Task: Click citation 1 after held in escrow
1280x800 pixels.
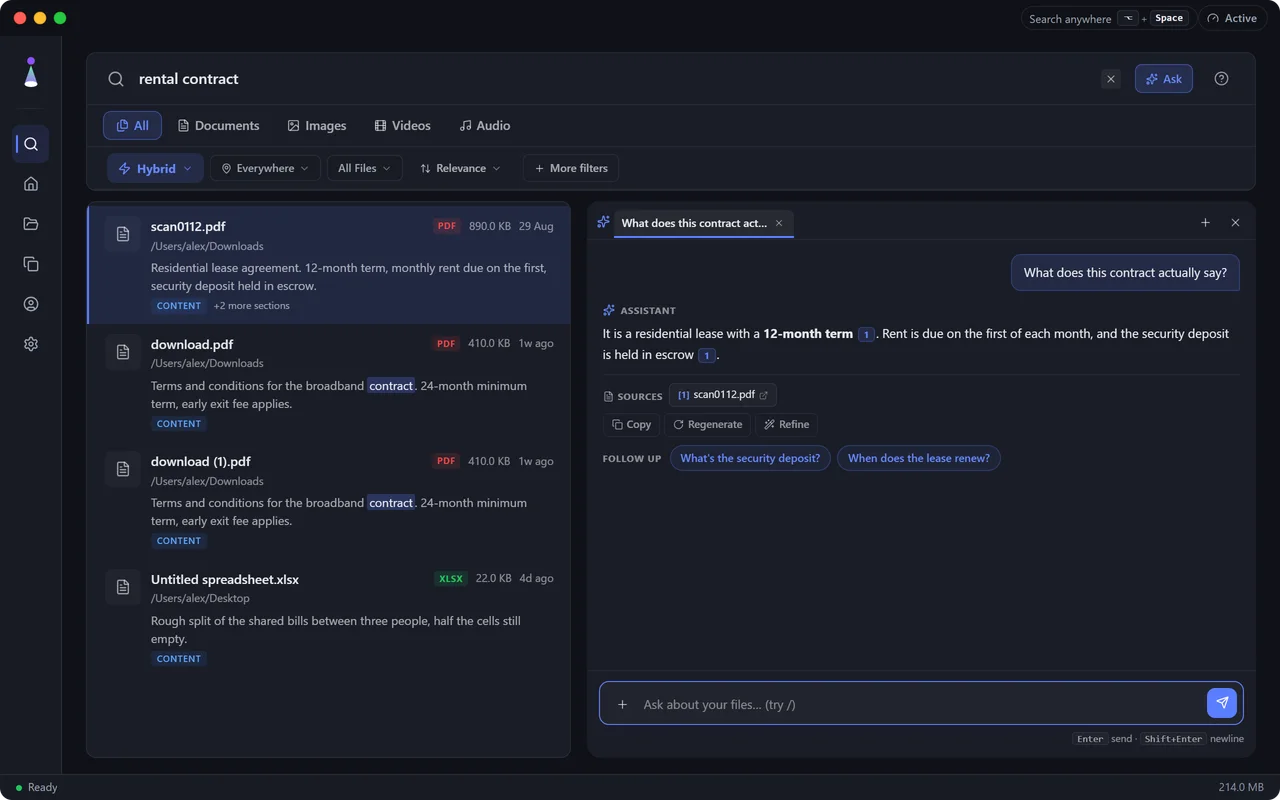Action: (707, 355)
